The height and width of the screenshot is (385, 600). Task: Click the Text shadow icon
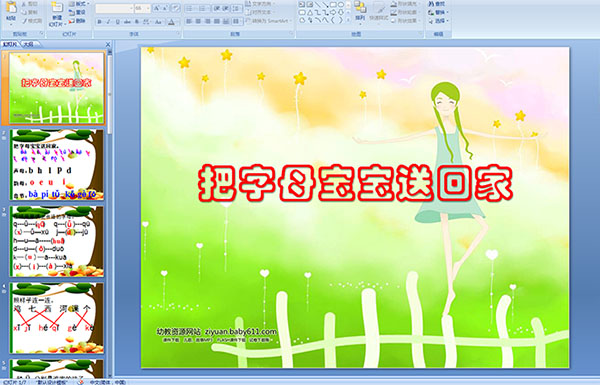click(137, 22)
